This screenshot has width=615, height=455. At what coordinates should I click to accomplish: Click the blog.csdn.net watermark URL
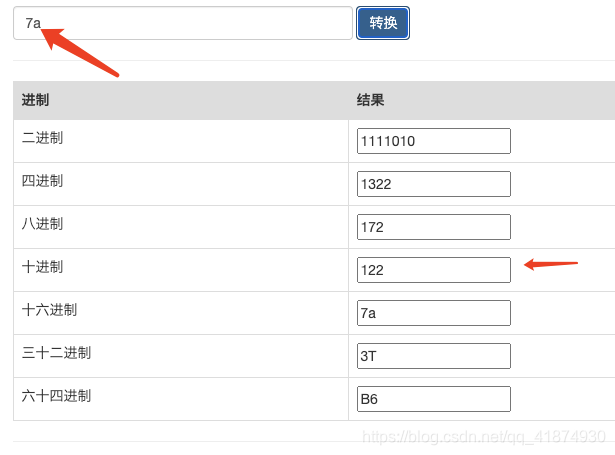click(483, 437)
